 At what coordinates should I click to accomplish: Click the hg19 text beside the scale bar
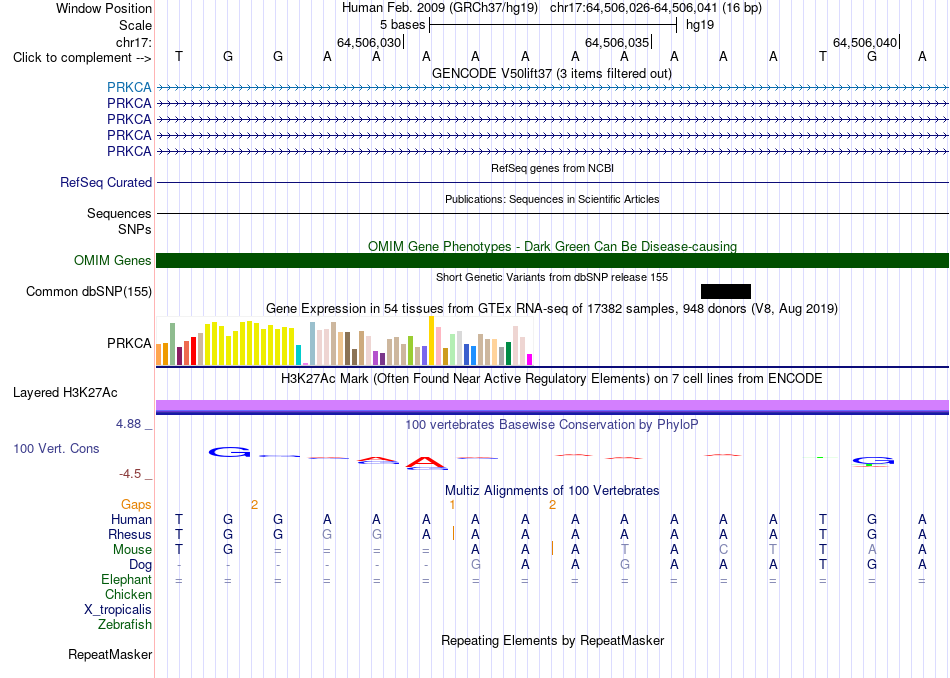click(x=700, y=25)
